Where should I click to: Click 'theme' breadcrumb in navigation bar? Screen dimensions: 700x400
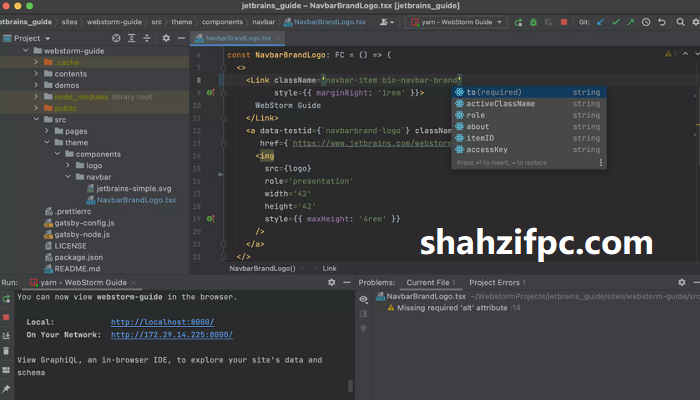[x=182, y=22]
